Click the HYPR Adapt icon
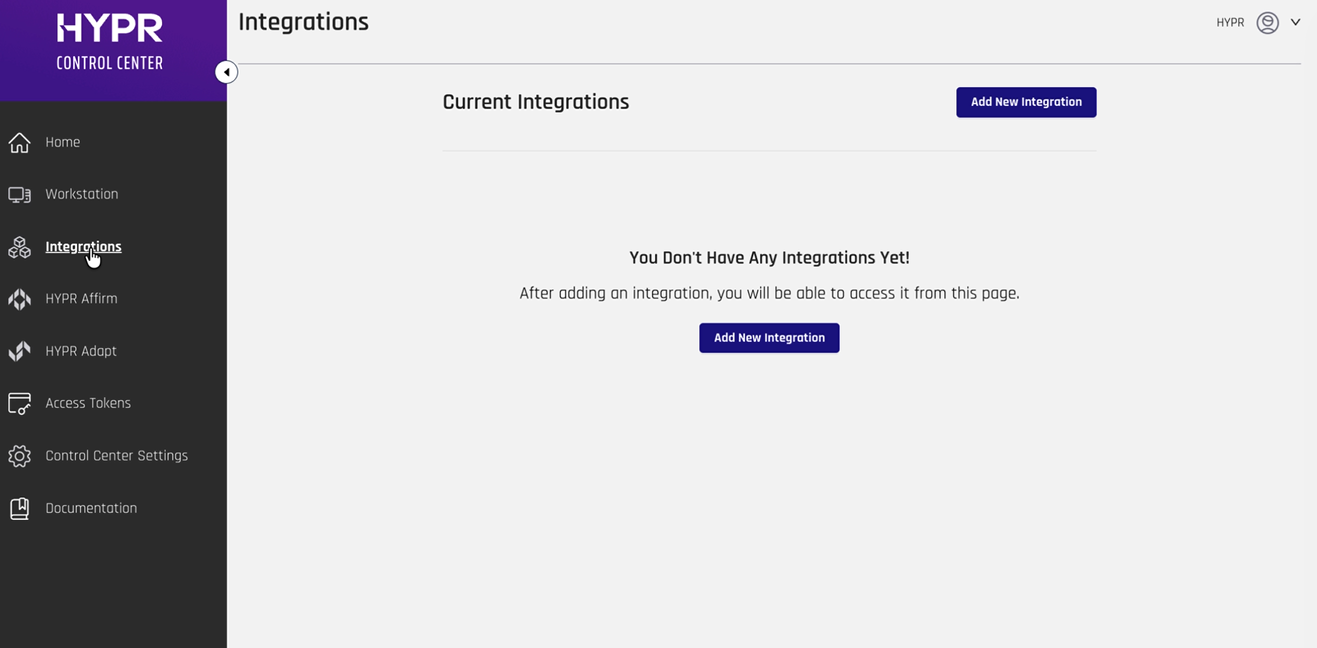1317x648 pixels. 19,351
